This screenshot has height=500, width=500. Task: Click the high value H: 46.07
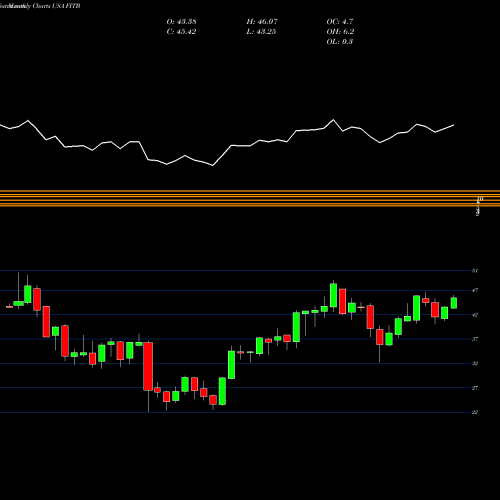(x=262, y=22)
